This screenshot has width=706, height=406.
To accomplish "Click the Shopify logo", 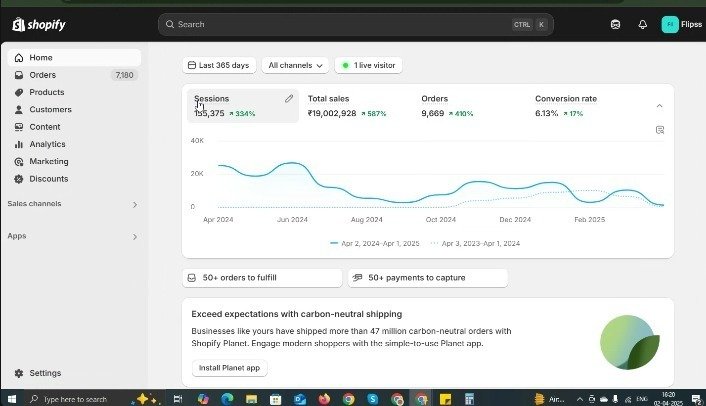I will pyautogui.click(x=40, y=24).
